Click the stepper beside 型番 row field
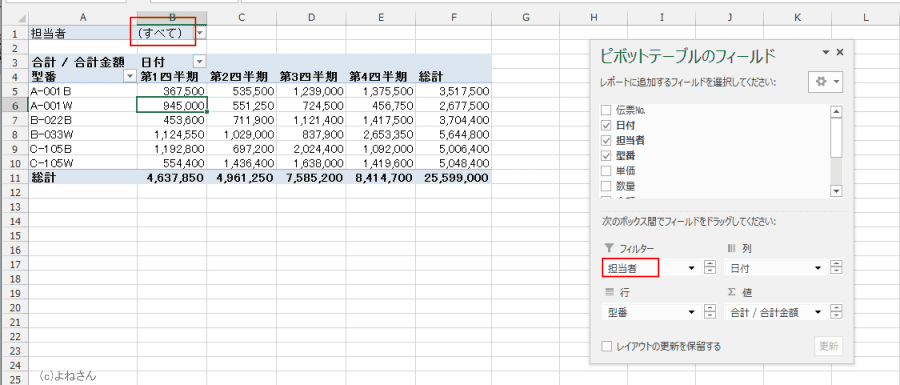The width and height of the screenshot is (900, 385). [x=711, y=312]
